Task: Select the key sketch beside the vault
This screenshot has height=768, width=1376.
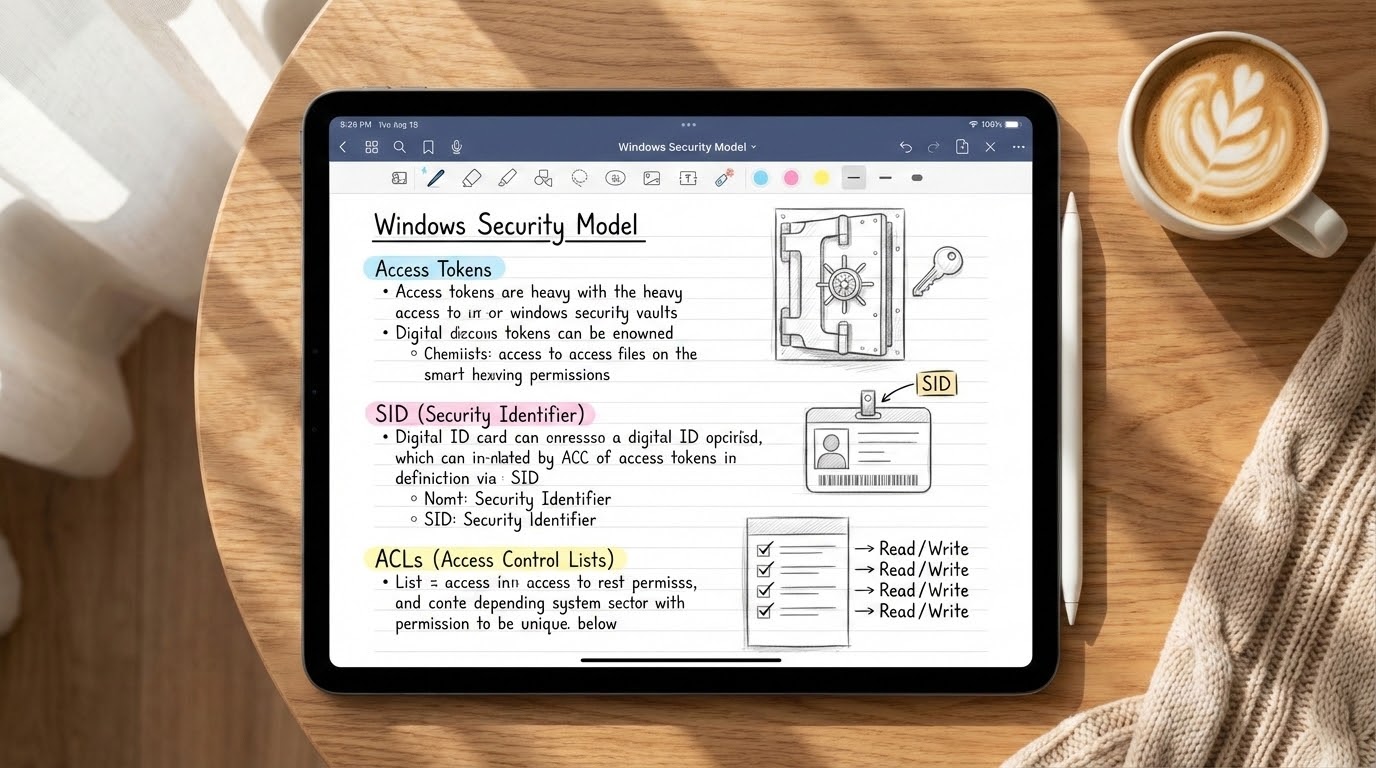Action: (x=938, y=269)
